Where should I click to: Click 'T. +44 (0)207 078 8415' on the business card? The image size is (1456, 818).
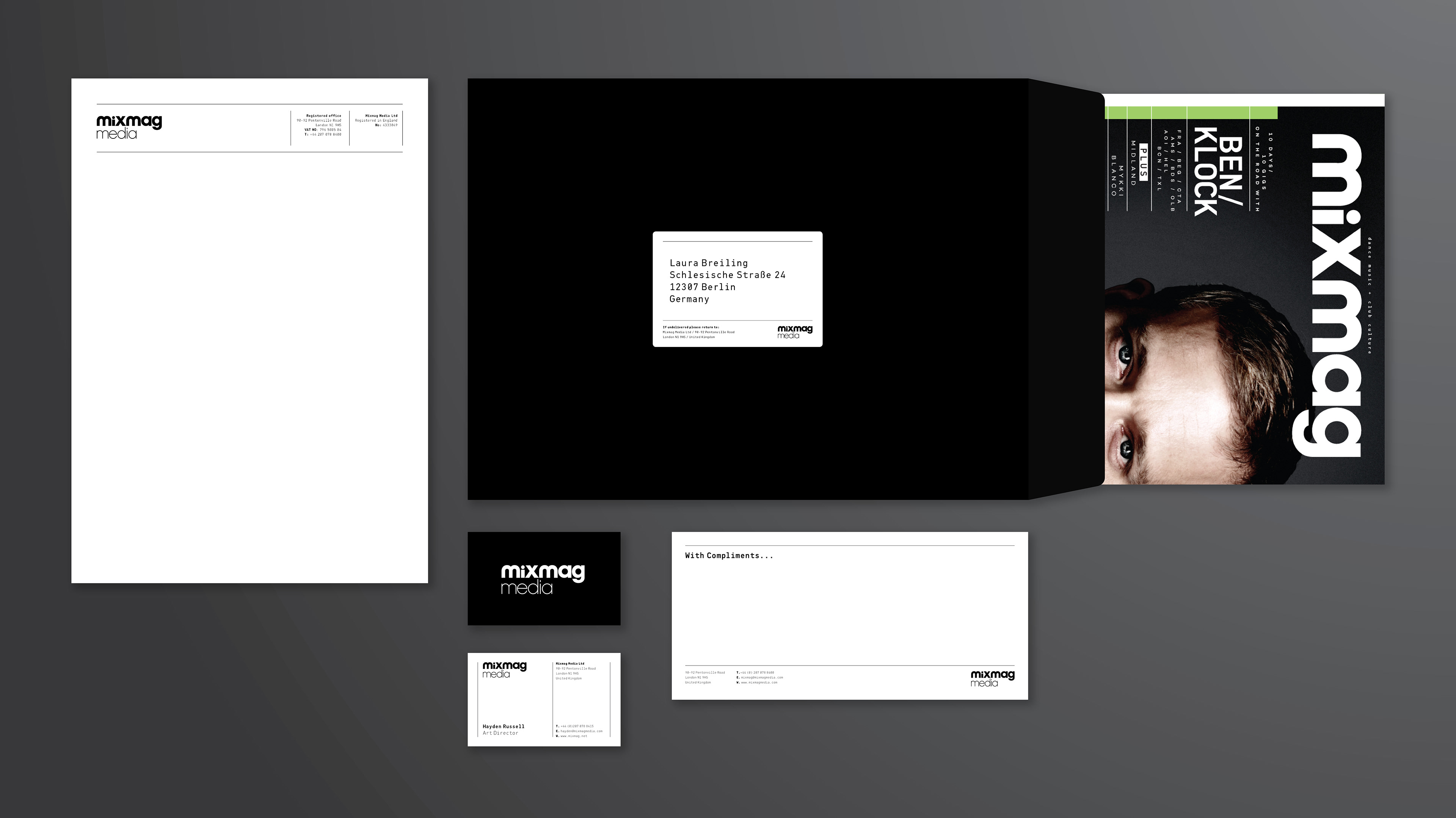pyautogui.click(x=575, y=727)
